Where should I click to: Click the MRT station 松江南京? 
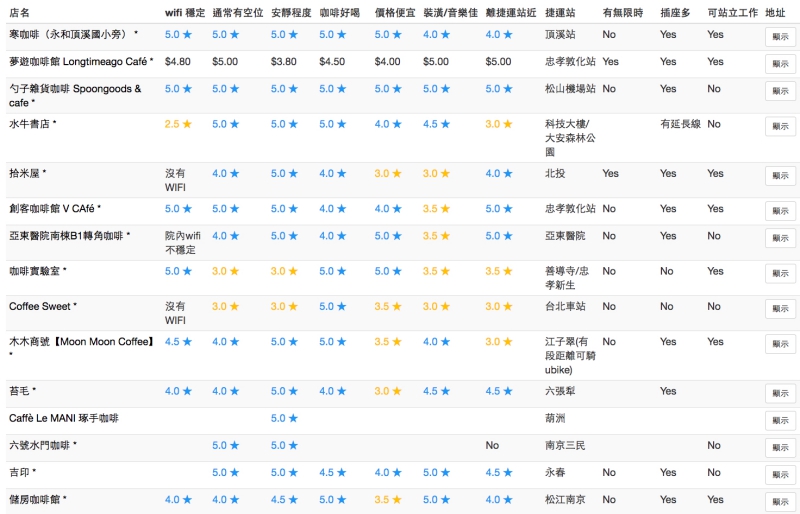565,499
